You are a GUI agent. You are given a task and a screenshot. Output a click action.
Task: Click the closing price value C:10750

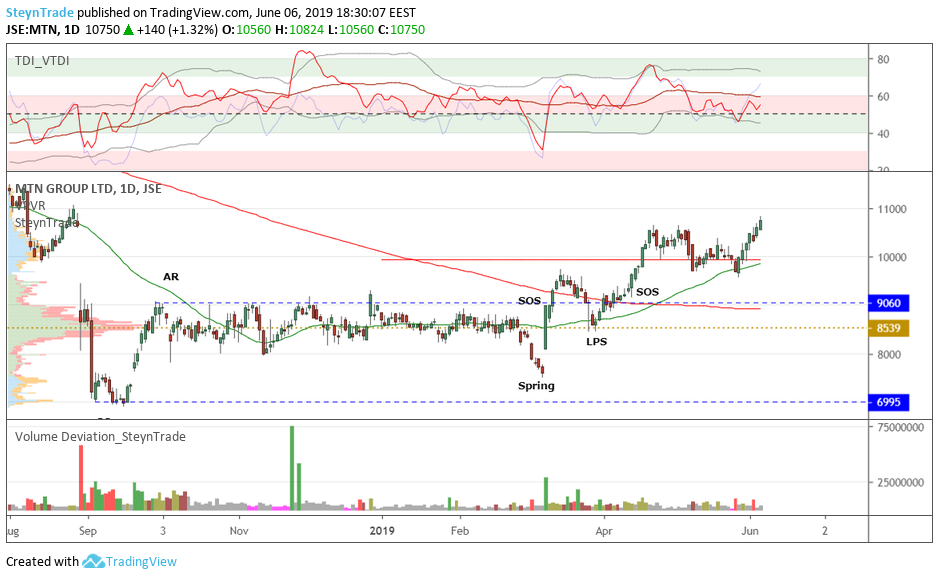pyautogui.click(x=402, y=30)
